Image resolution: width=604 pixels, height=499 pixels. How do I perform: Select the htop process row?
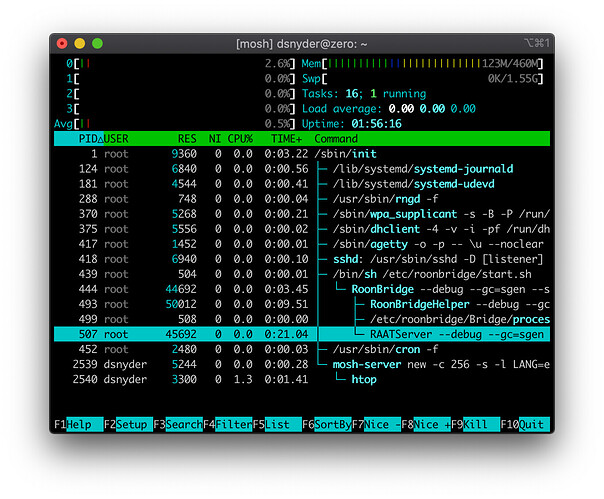302,379
